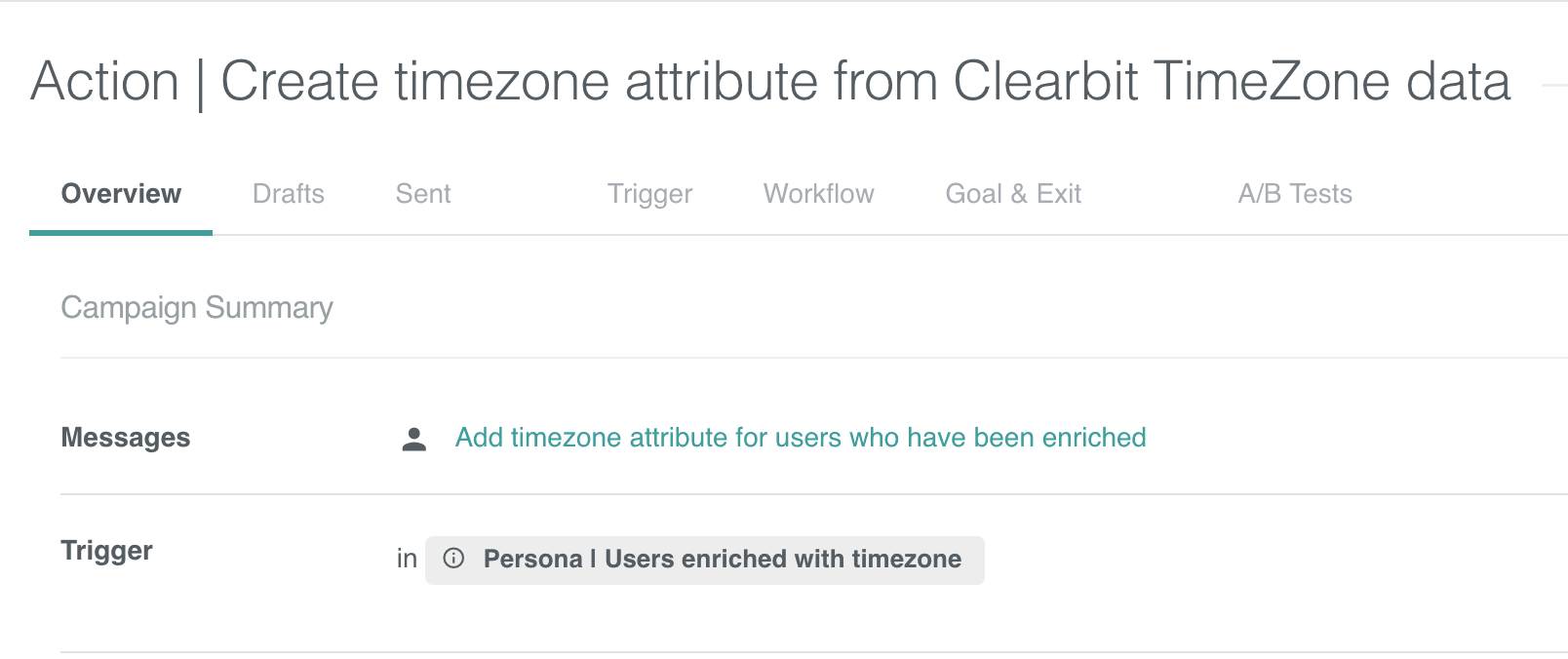Switch to the Drafts tab
Image resolution: width=1568 pixels, height=659 pixels.
point(289,194)
